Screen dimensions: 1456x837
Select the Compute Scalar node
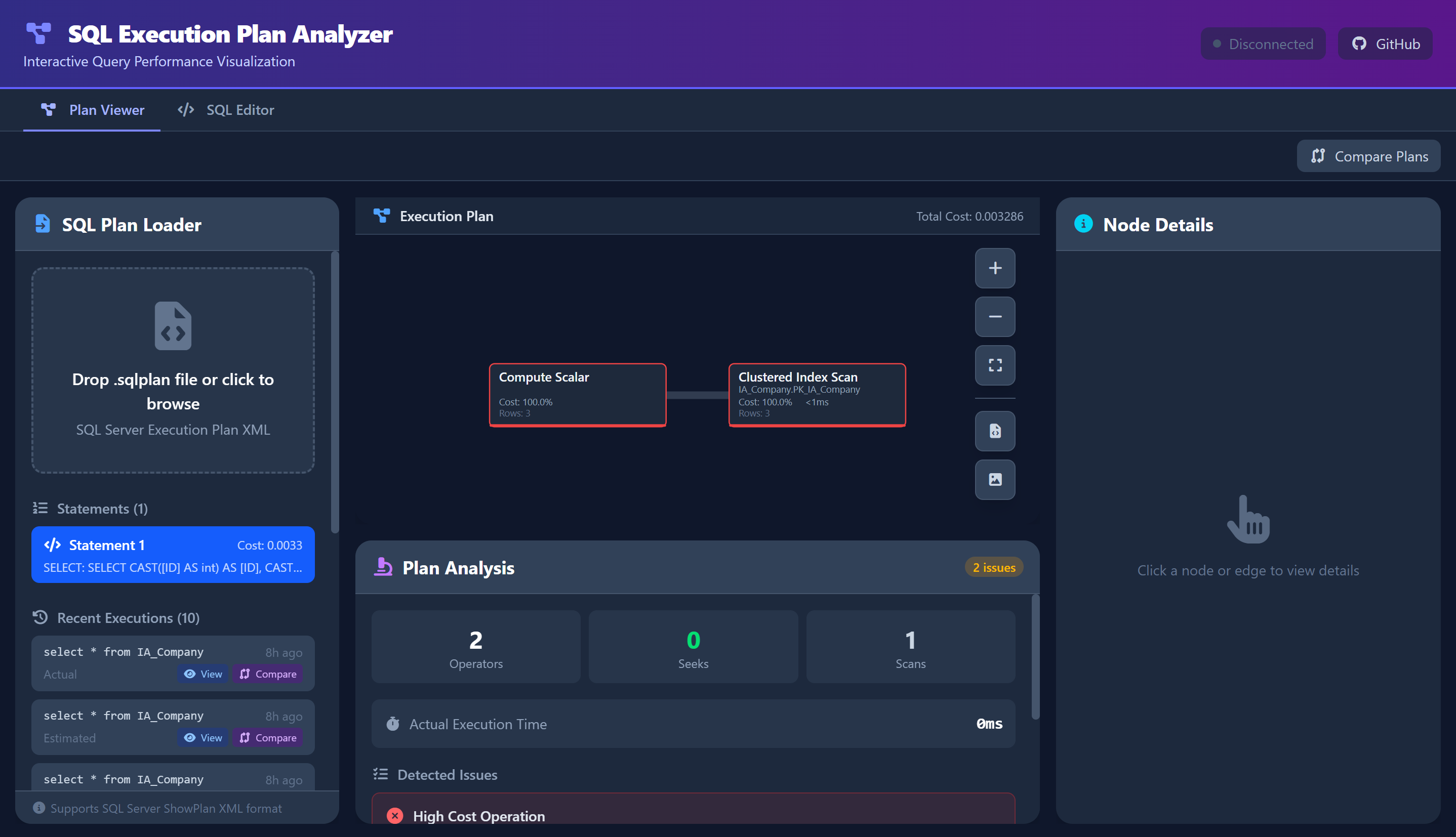(x=577, y=395)
